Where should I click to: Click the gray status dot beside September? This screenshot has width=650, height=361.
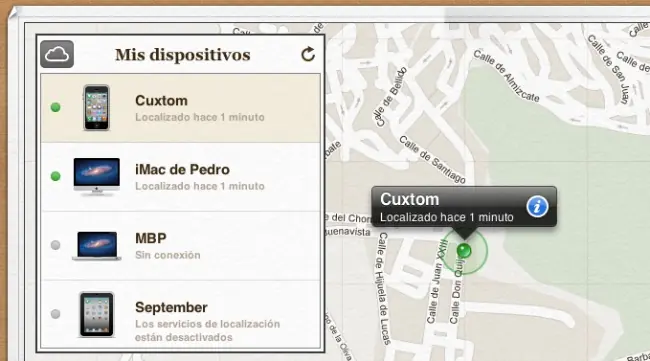56,314
